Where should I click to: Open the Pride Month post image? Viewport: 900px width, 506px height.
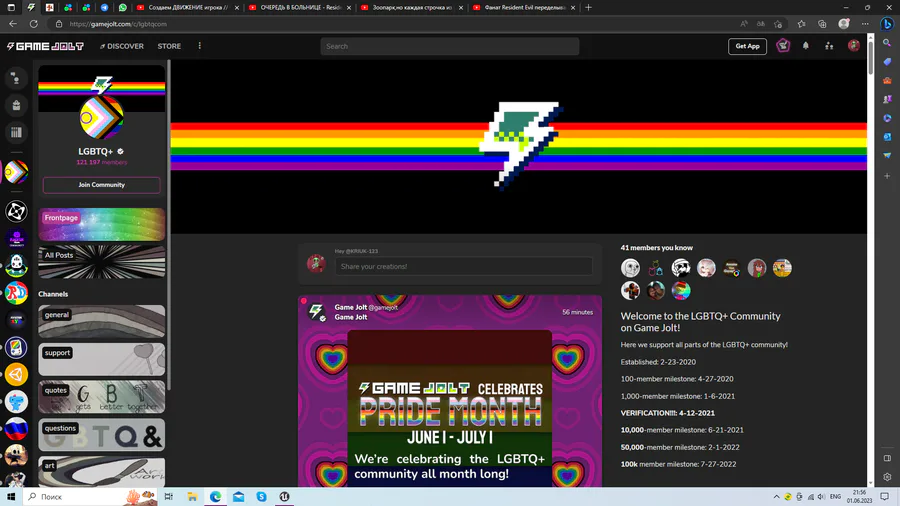(449, 408)
